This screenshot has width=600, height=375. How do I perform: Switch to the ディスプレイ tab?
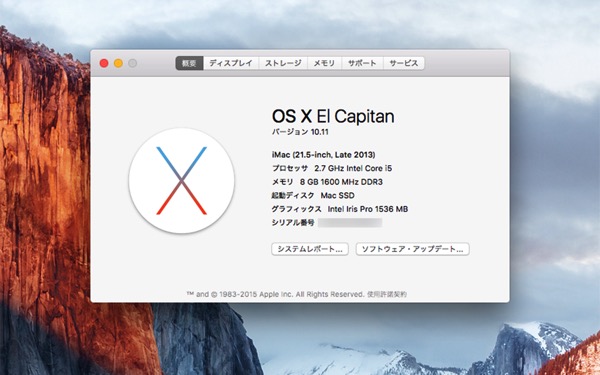[231, 63]
